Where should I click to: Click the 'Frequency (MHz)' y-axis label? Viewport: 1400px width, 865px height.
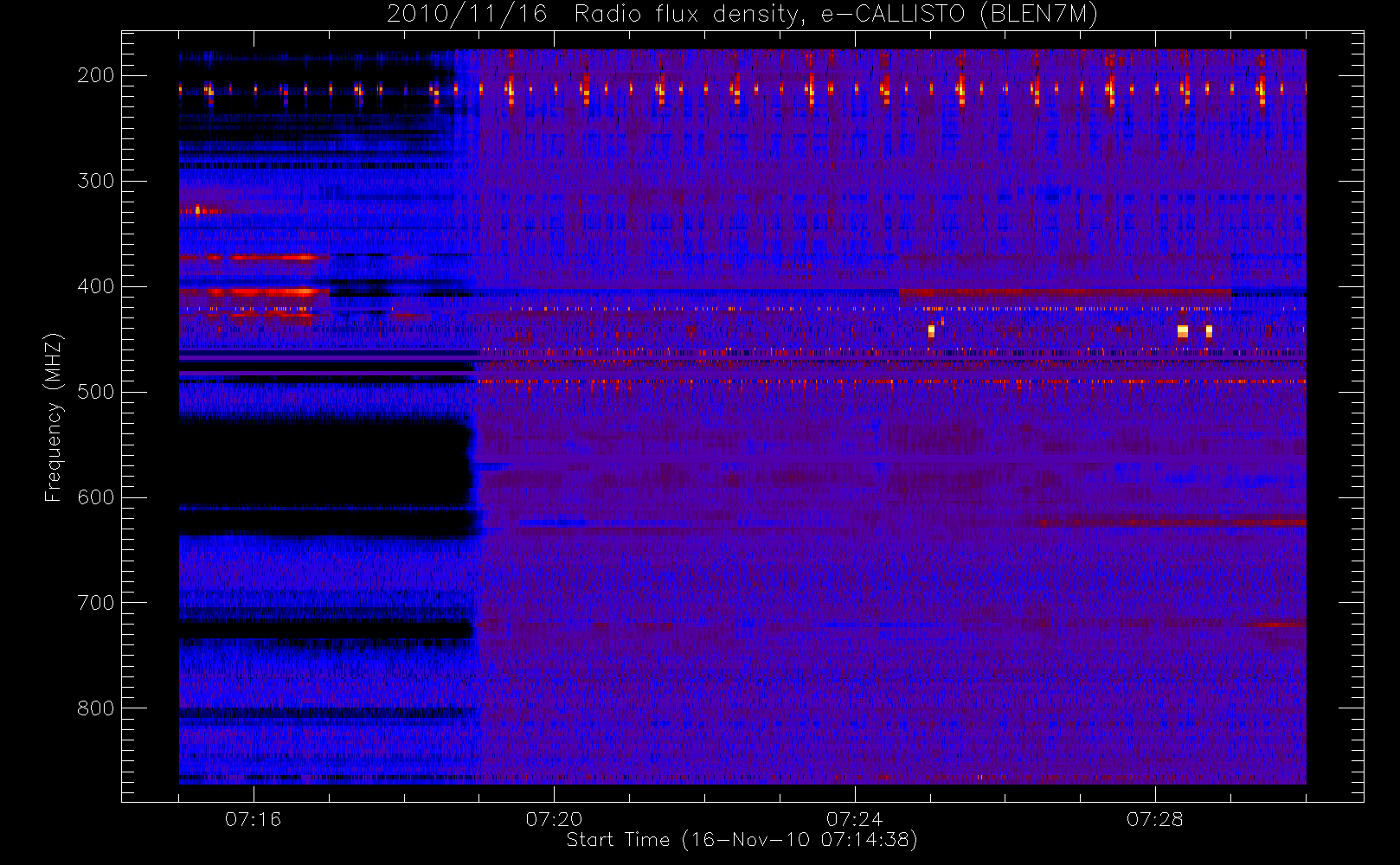[54, 417]
